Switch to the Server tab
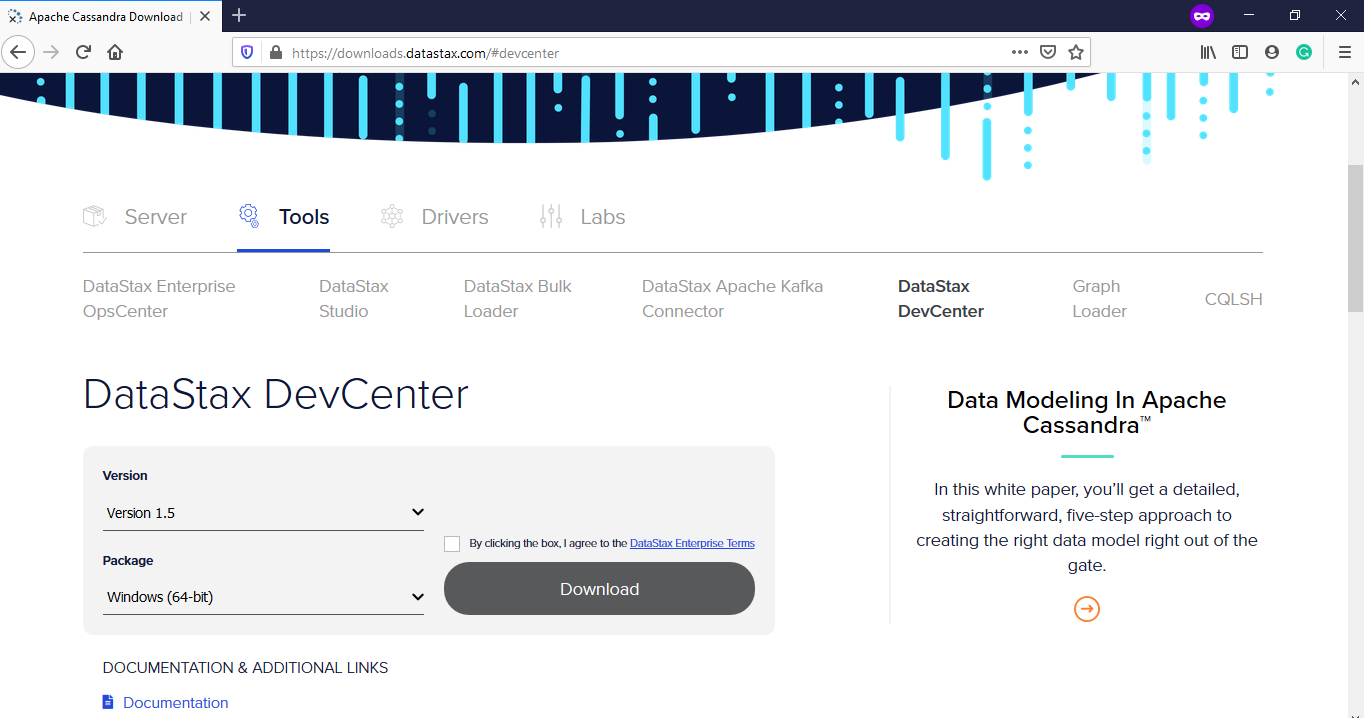1364x718 pixels. pos(135,217)
